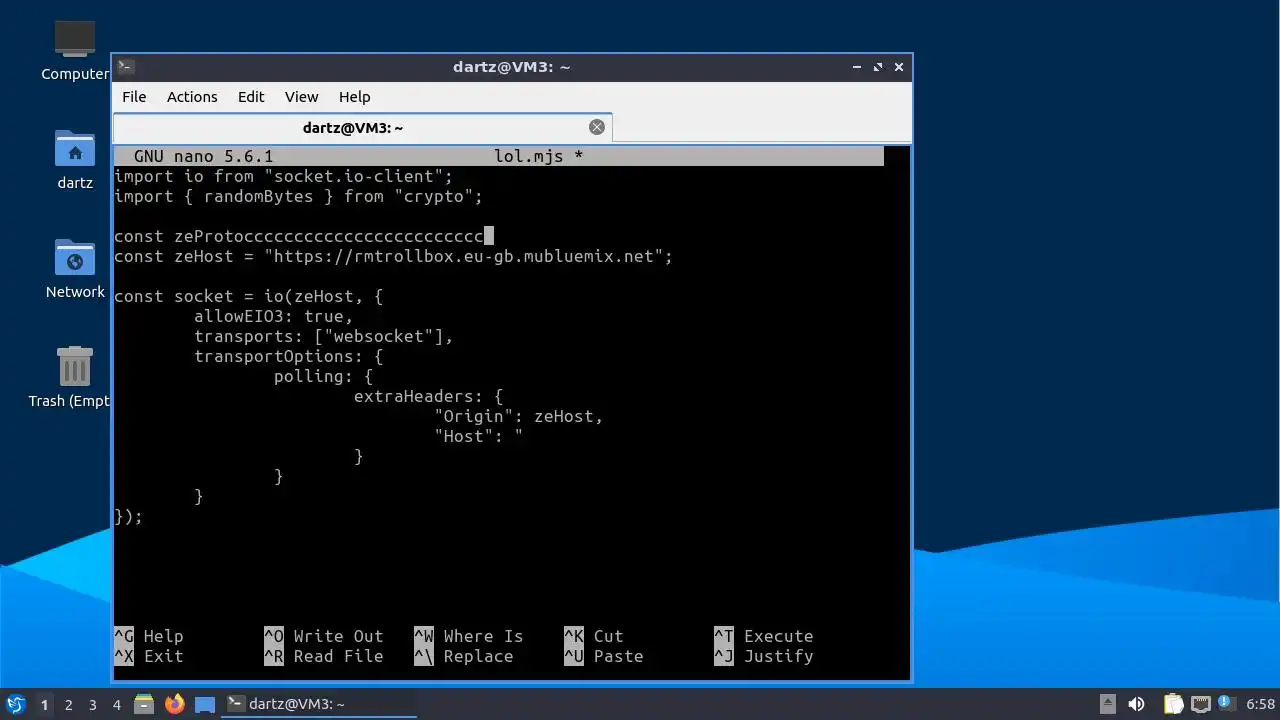This screenshot has width=1280, height=720.
Task: Switch to virtual desktop 2
Action: [x=68, y=705]
